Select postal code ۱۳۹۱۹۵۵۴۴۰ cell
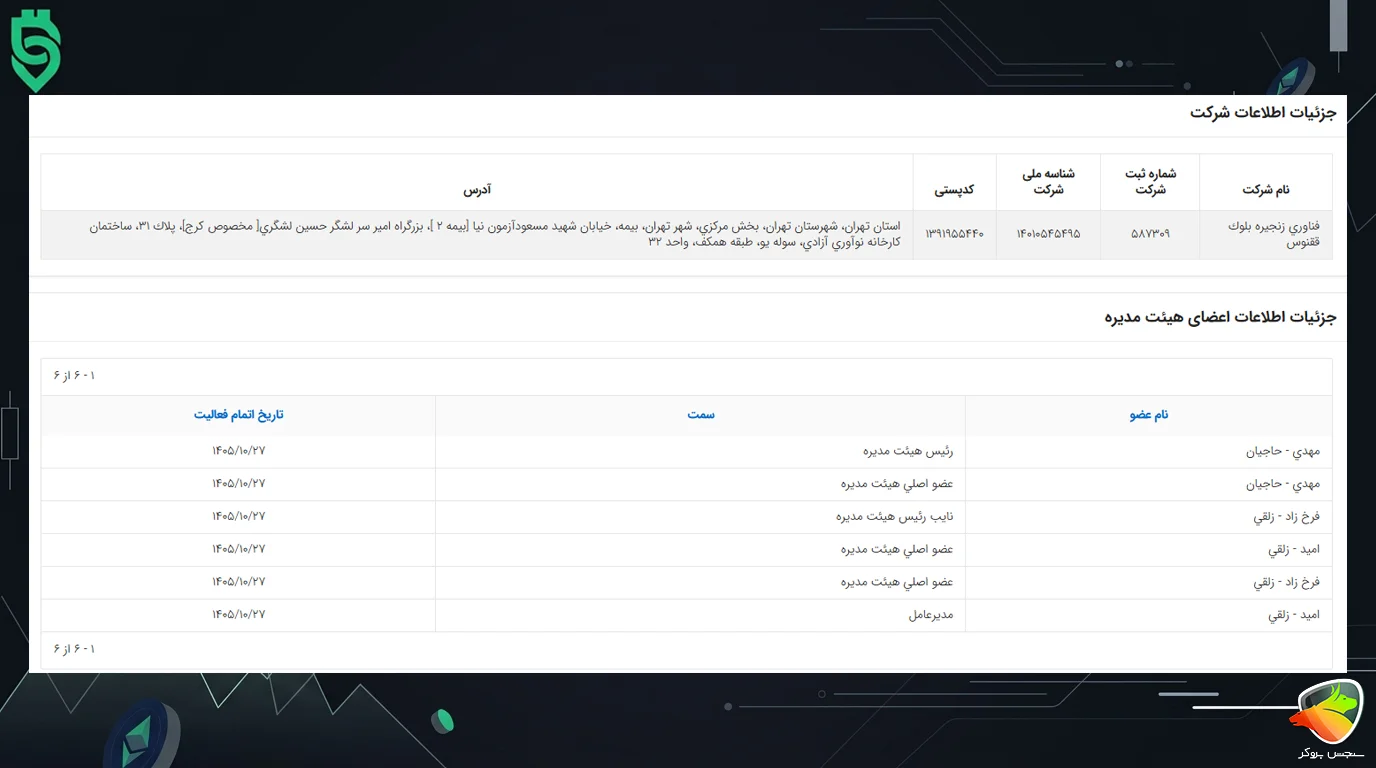 [x=954, y=235]
